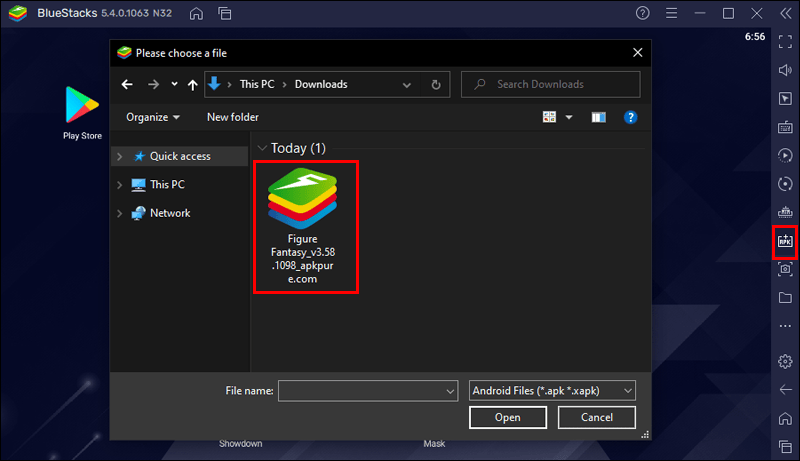800x461 pixels.
Task: Click the Cancel button
Action: [x=596, y=417]
